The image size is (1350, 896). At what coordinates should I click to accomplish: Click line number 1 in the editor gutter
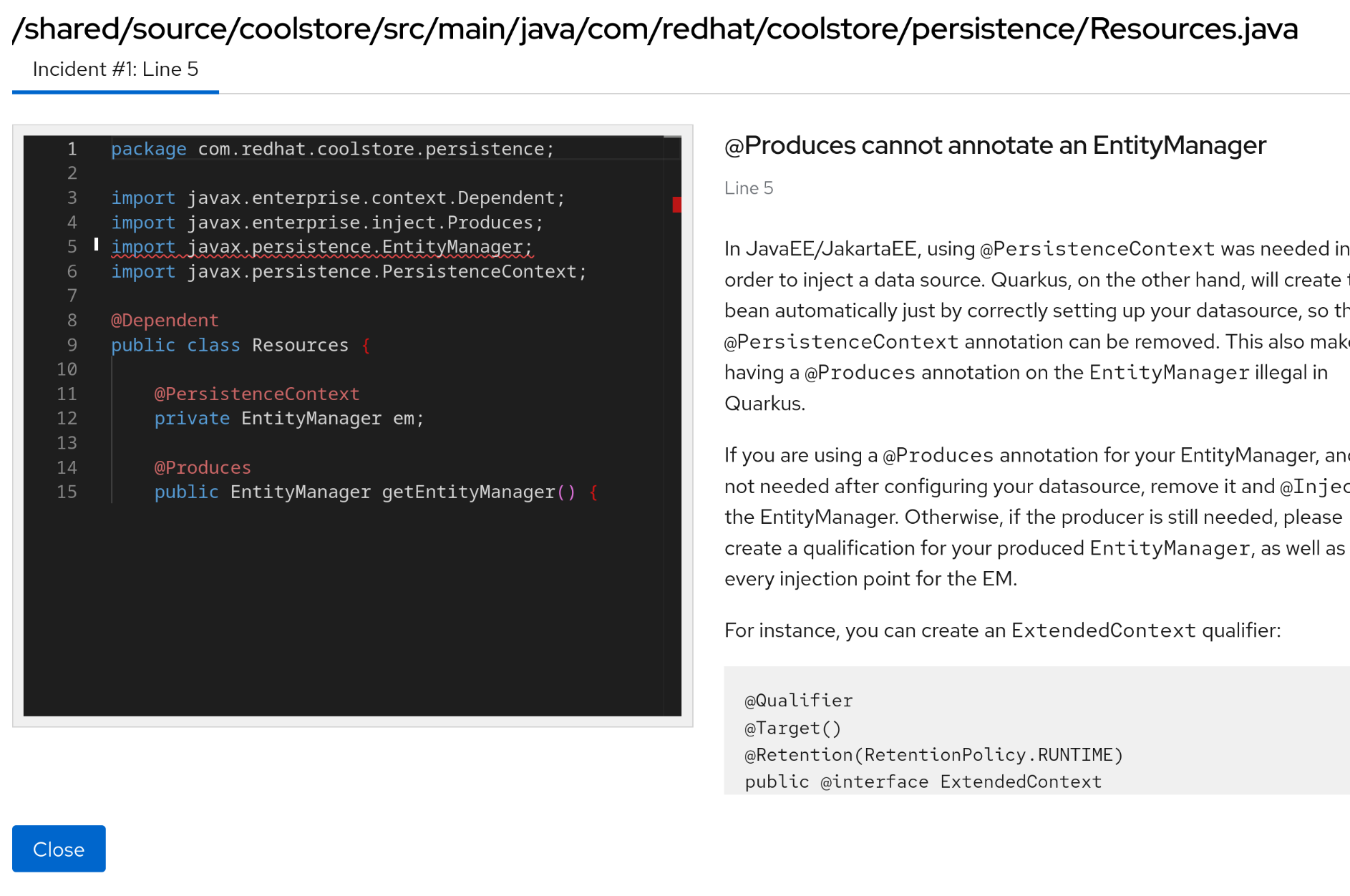72,149
